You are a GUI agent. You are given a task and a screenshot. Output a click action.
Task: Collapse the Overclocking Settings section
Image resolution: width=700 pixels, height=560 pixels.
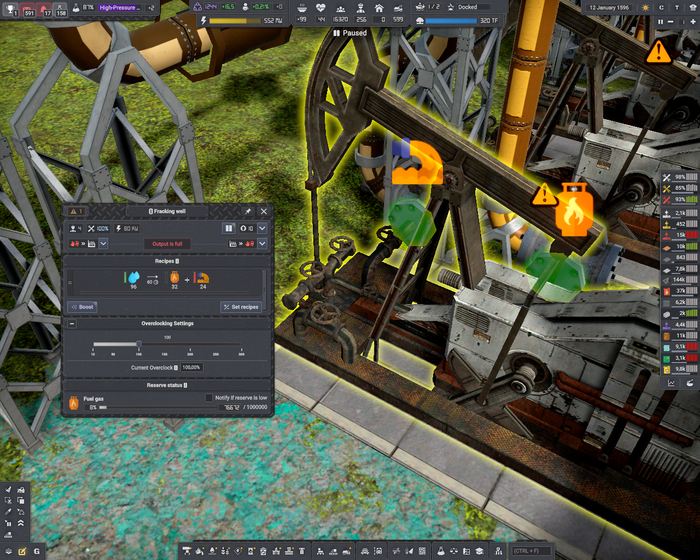[x=72, y=324]
